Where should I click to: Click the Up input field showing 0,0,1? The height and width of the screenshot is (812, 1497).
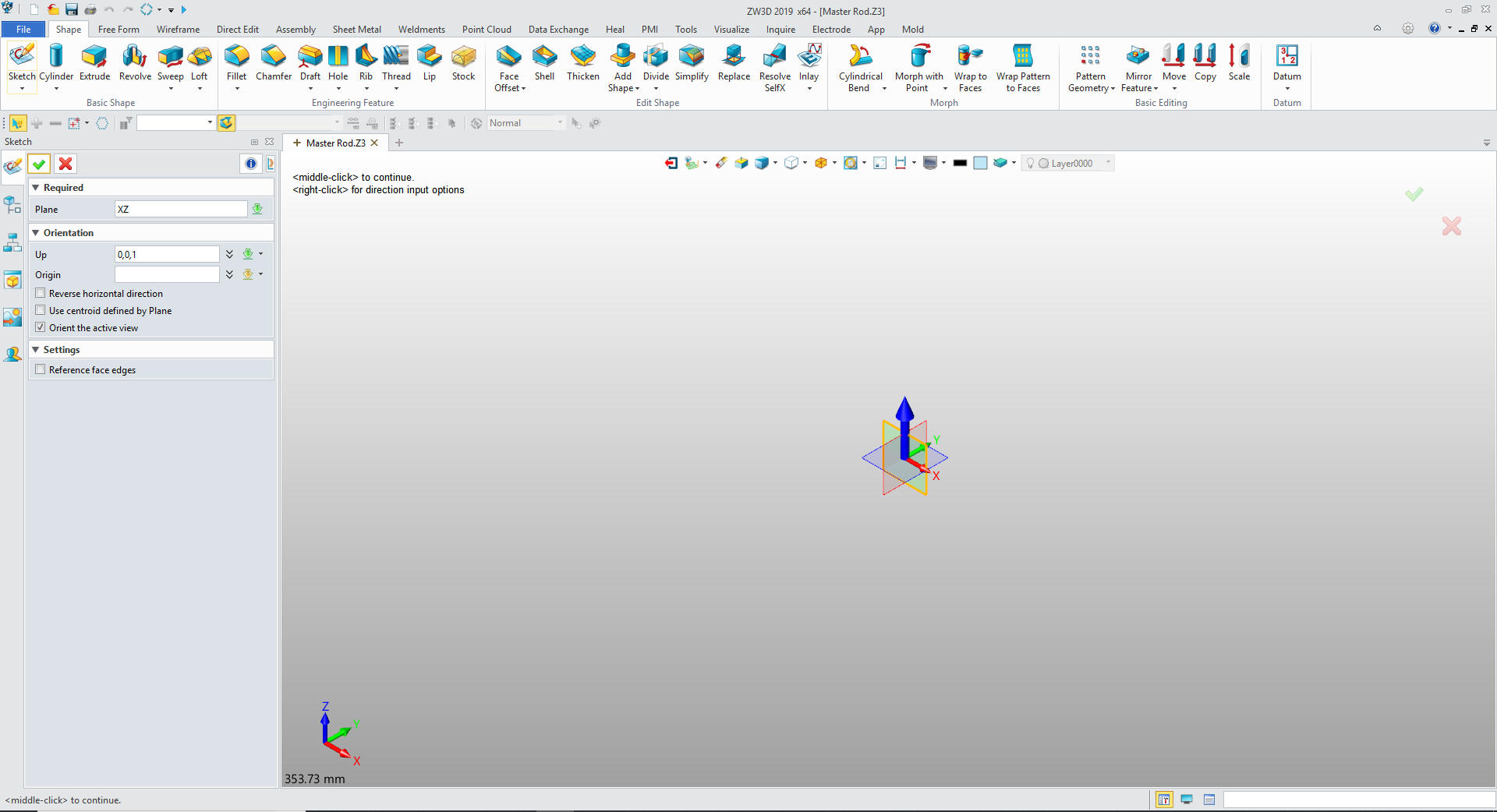(x=167, y=254)
